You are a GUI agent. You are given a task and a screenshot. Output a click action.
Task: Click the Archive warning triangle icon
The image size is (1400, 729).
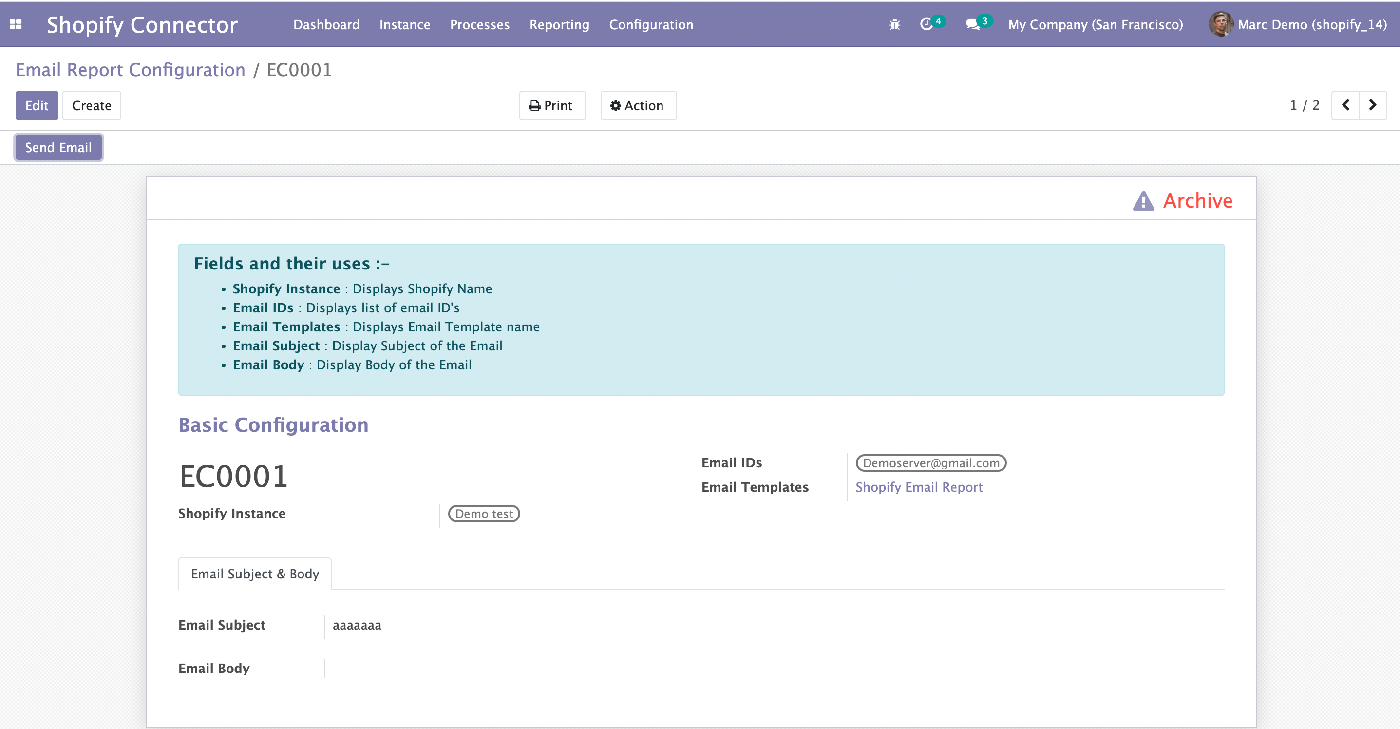pyautogui.click(x=1143, y=201)
